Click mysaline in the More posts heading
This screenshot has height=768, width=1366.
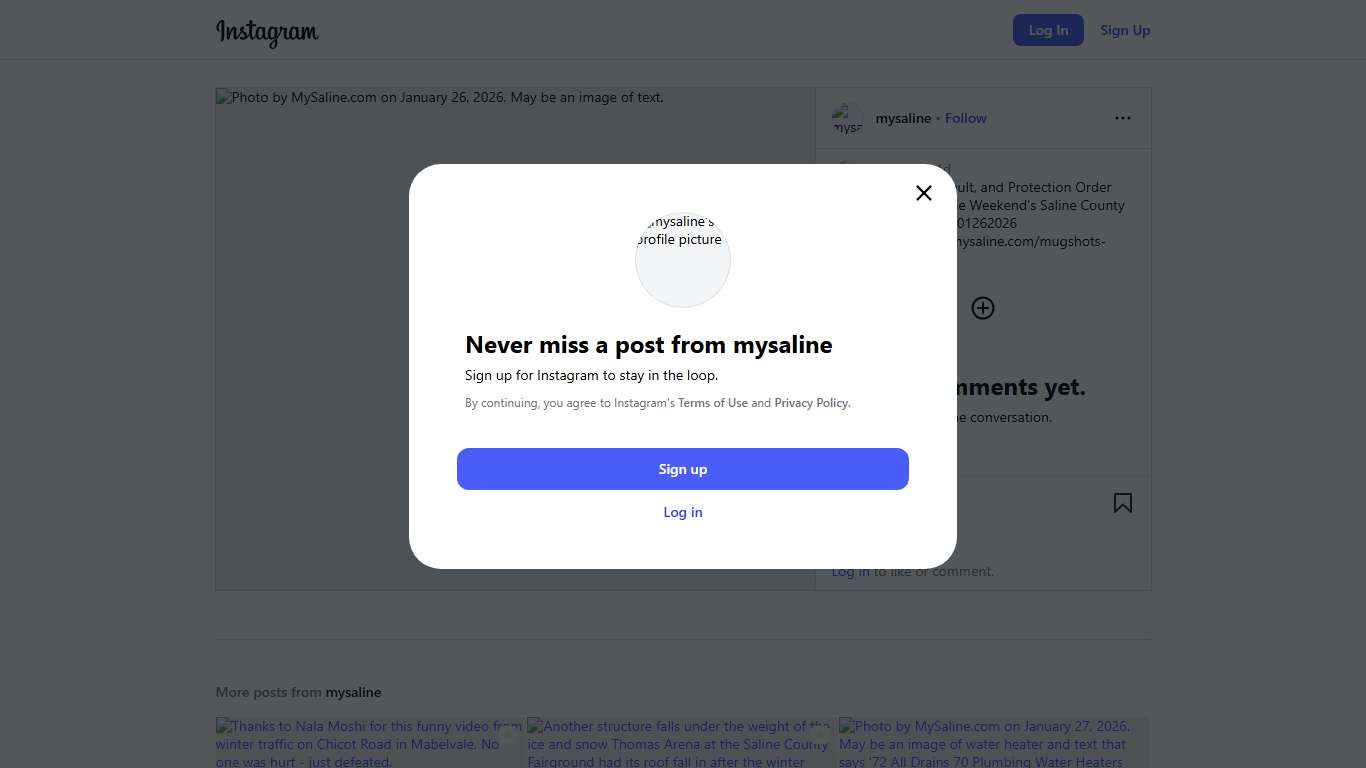pyautogui.click(x=353, y=692)
